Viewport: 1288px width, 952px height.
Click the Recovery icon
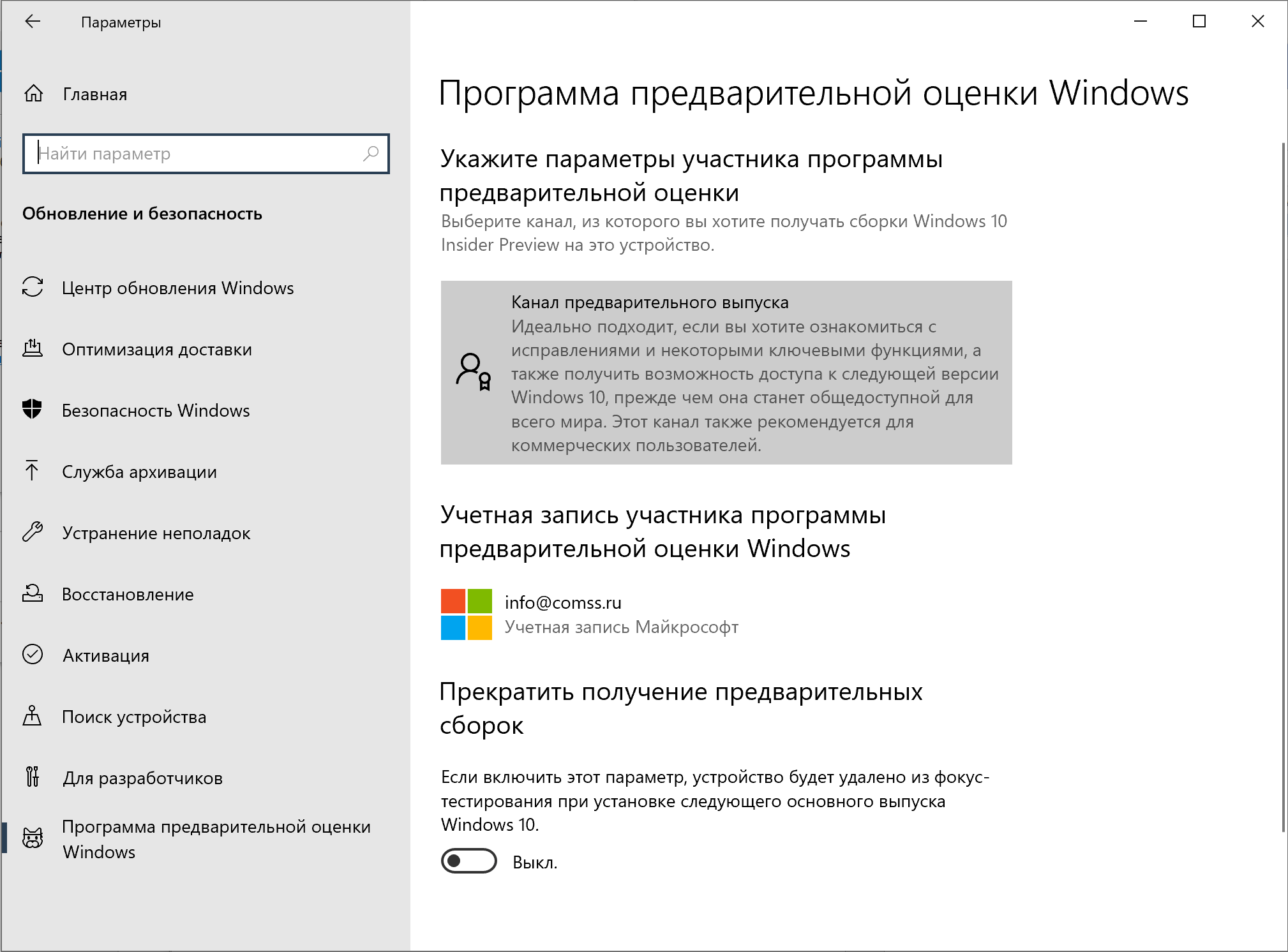[33, 593]
